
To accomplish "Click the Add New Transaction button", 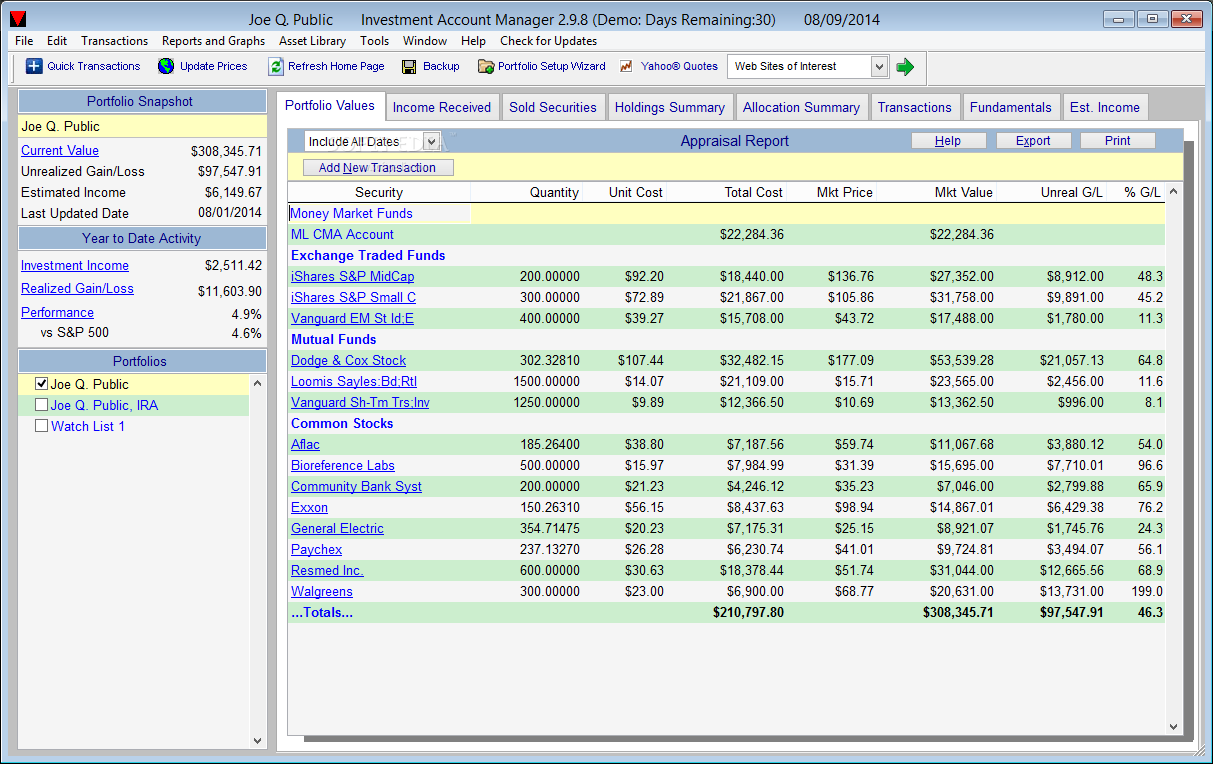I will tap(378, 168).
